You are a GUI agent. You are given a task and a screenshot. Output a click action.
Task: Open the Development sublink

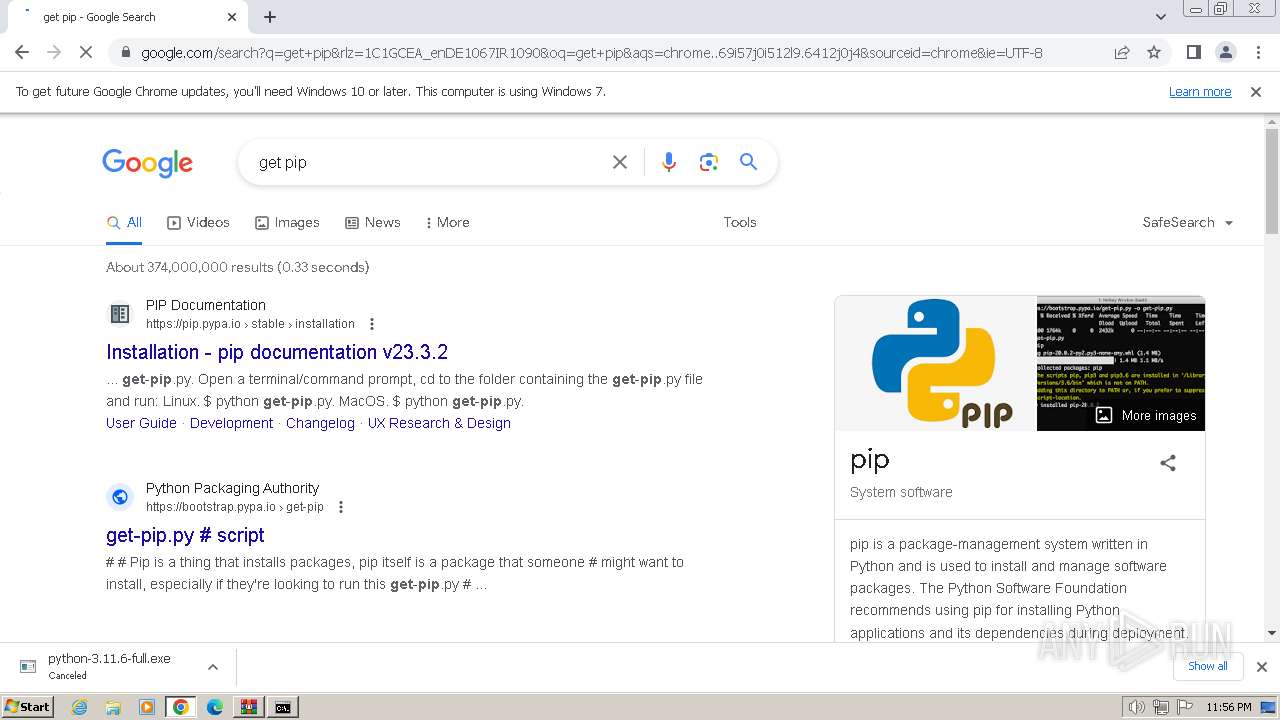tap(231, 423)
